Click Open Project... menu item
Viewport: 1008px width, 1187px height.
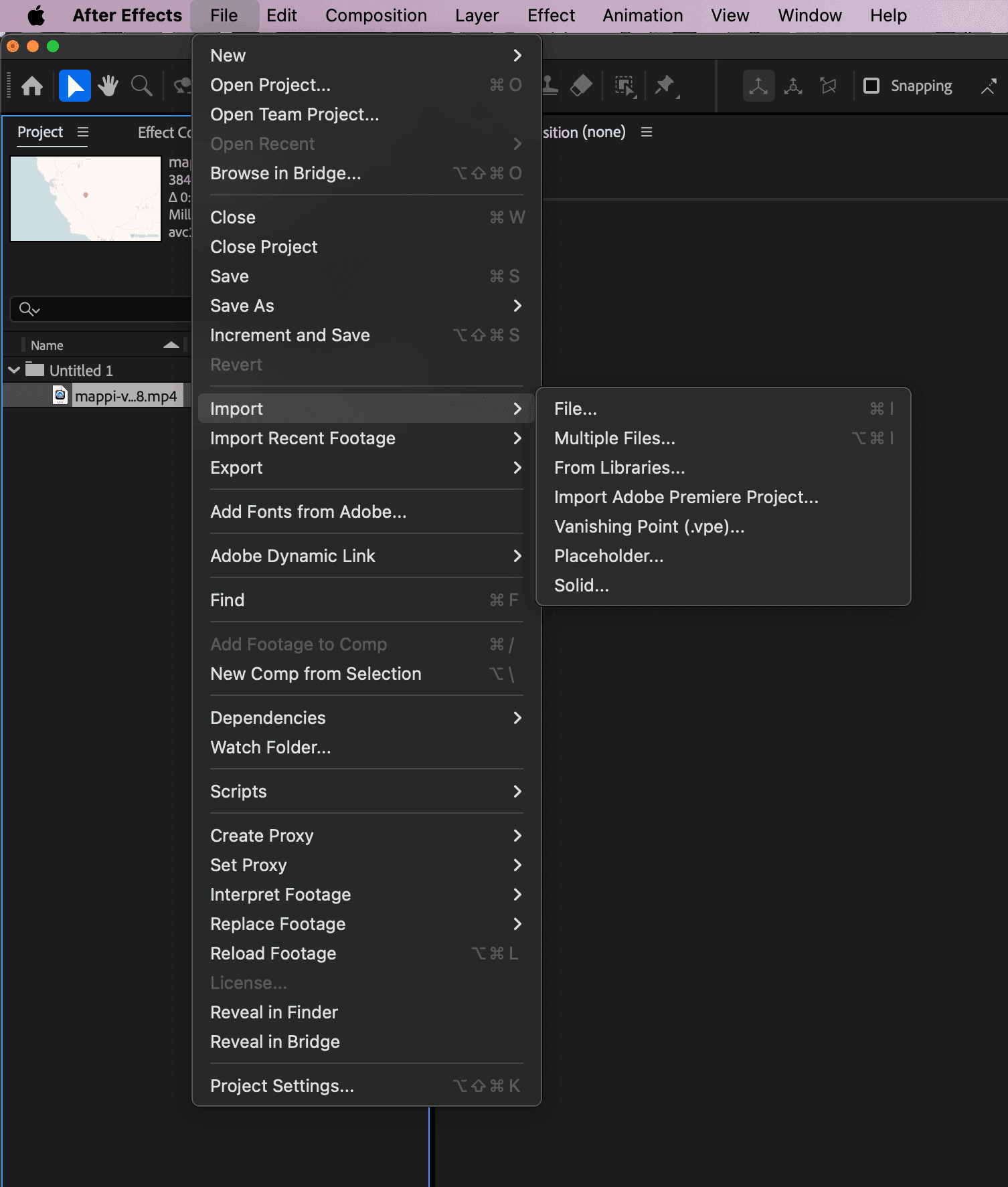tap(366, 85)
